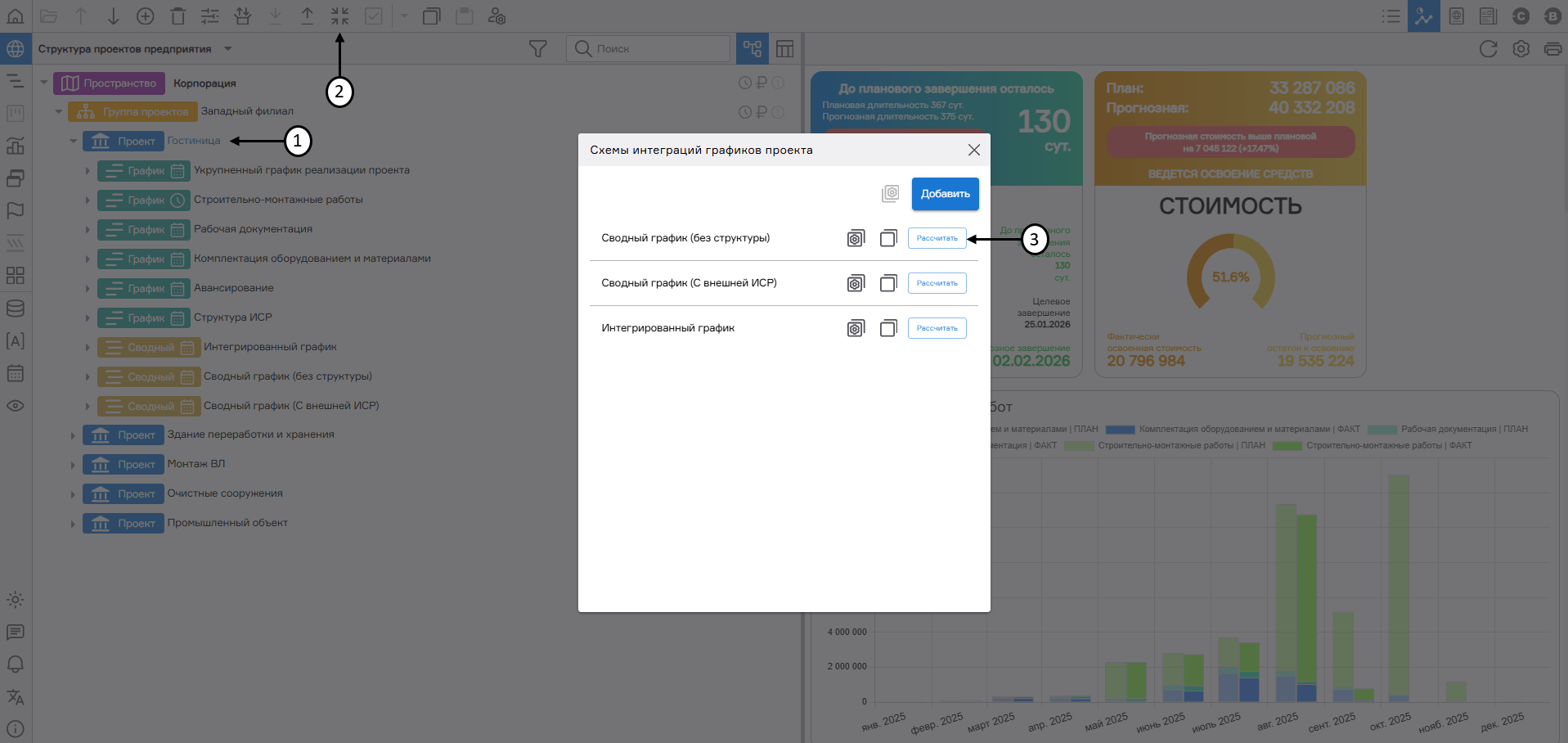Viewport: 1568px width, 743px height.
Task: Click the refresh icon above the dashboard
Action: pos(1488,49)
